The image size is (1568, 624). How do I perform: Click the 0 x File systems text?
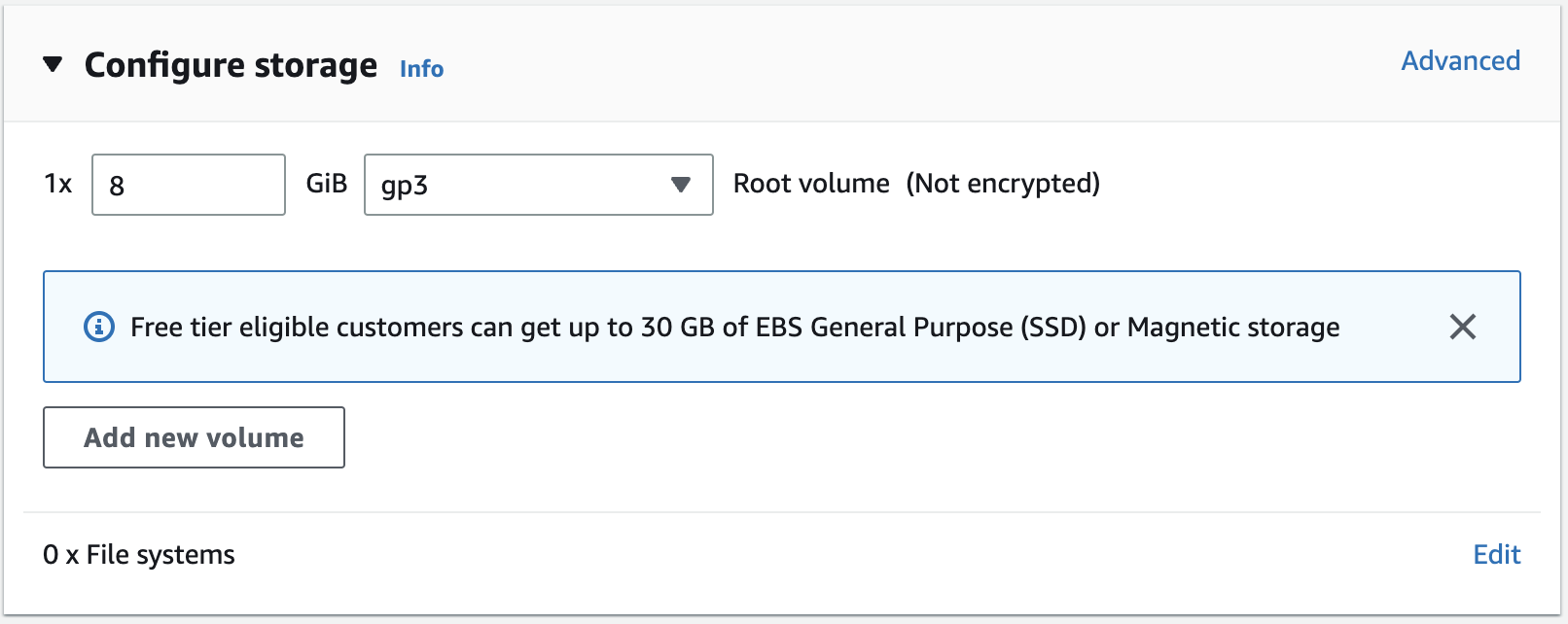(139, 555)
